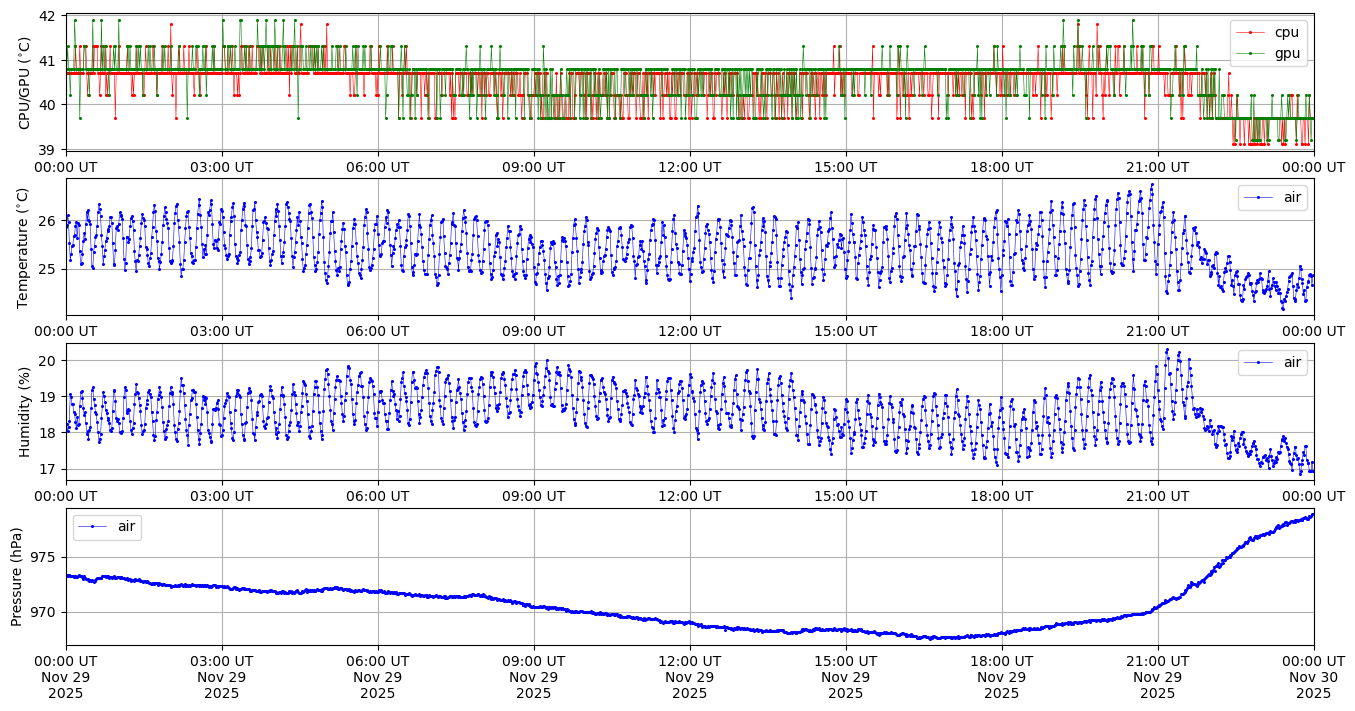1355x711 pixels.
Task: Click the CPU/GPU (°C) y-axis label
Action: pos(25,83)
